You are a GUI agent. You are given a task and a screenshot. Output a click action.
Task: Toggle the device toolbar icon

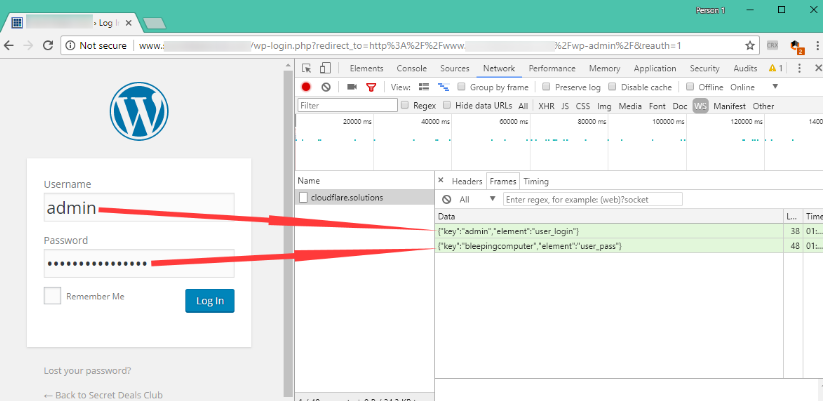tap(327, 68)
